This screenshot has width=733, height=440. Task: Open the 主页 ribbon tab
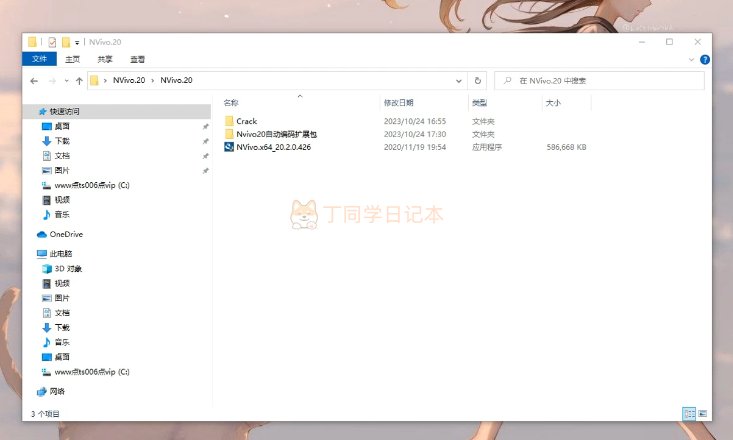72,59
